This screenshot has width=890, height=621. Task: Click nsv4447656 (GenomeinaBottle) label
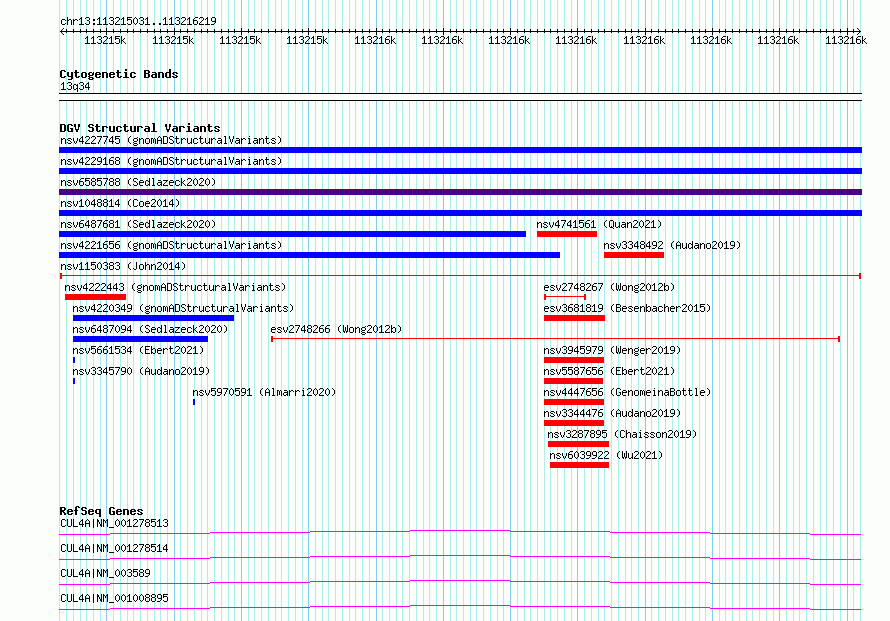pyautogui.click(x=627, y=392)
